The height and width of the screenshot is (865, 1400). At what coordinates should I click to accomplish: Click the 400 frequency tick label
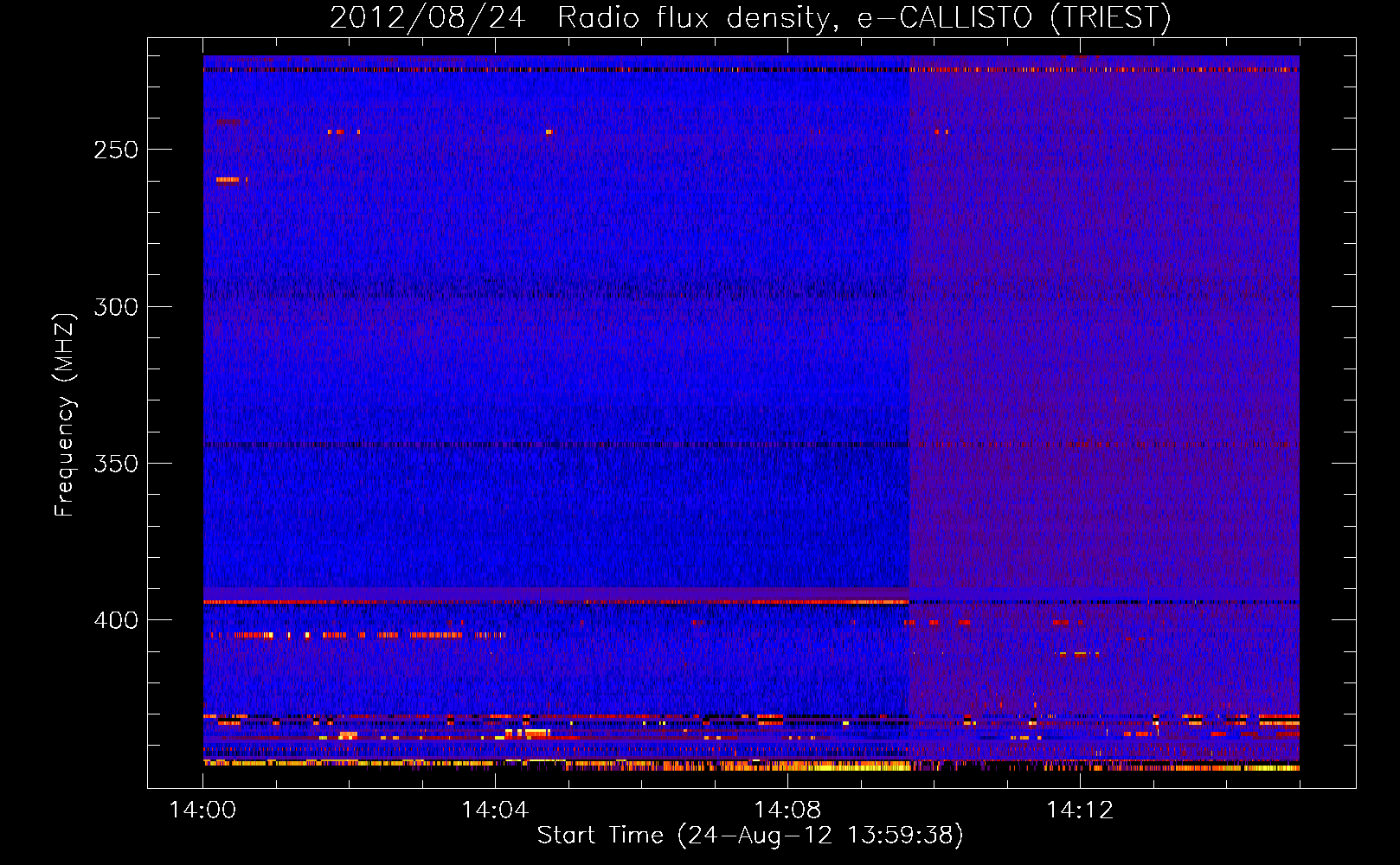(116, 620)
